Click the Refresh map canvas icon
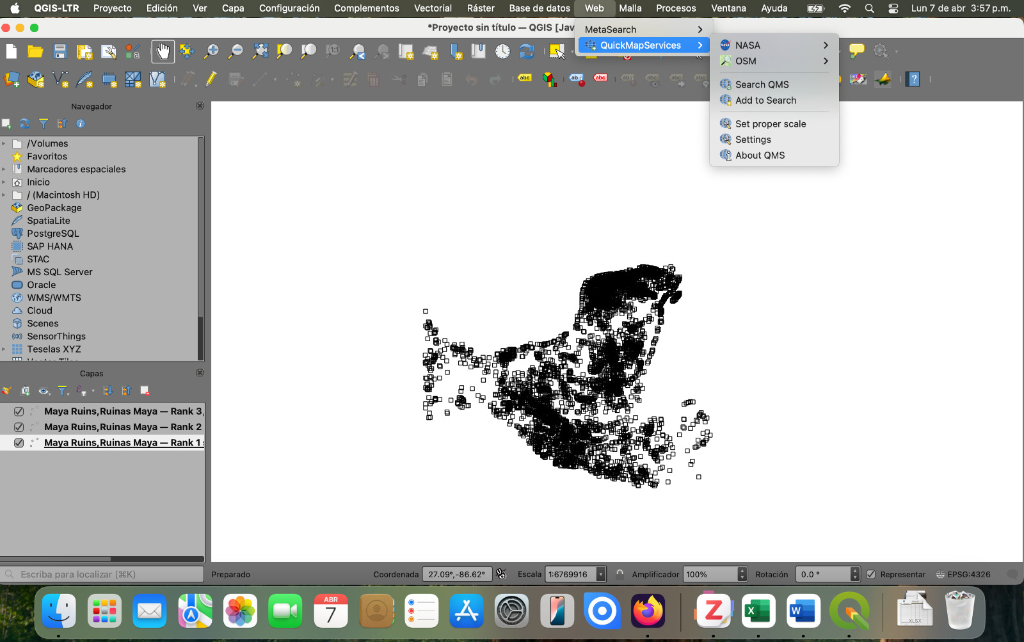Screen dimensions: 1024x642 click(x=526, y=52)
